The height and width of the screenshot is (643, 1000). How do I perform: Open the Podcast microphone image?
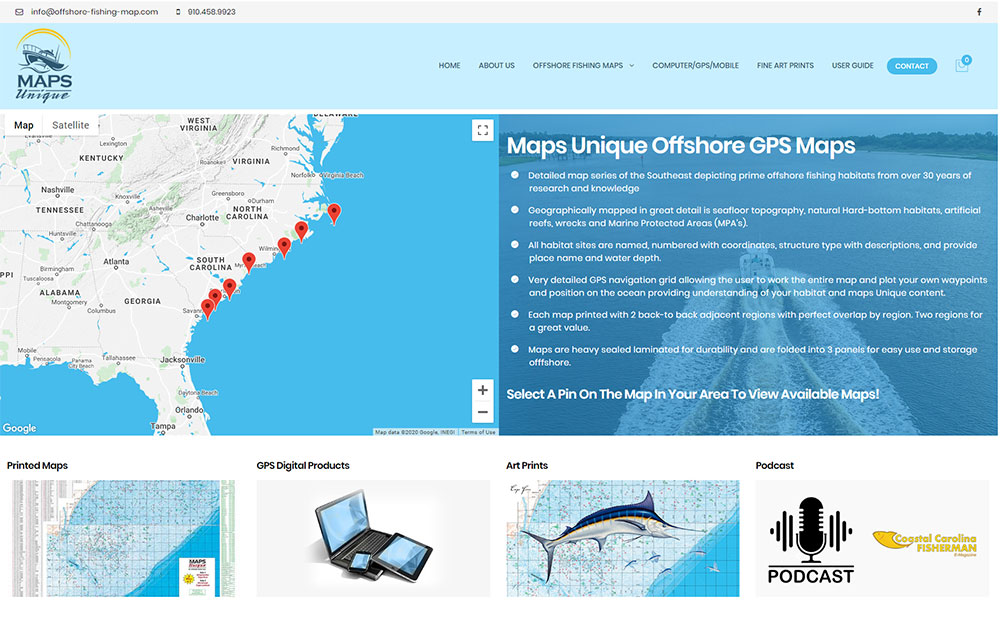click(x=811, y=540)
